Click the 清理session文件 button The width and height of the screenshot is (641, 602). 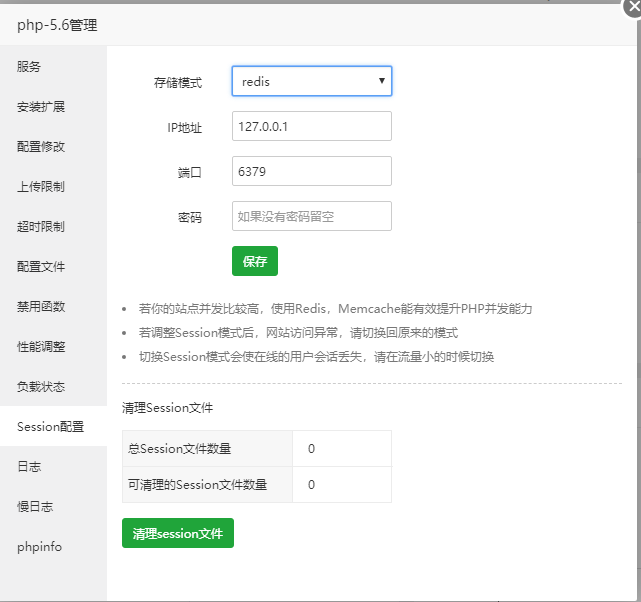178,533
